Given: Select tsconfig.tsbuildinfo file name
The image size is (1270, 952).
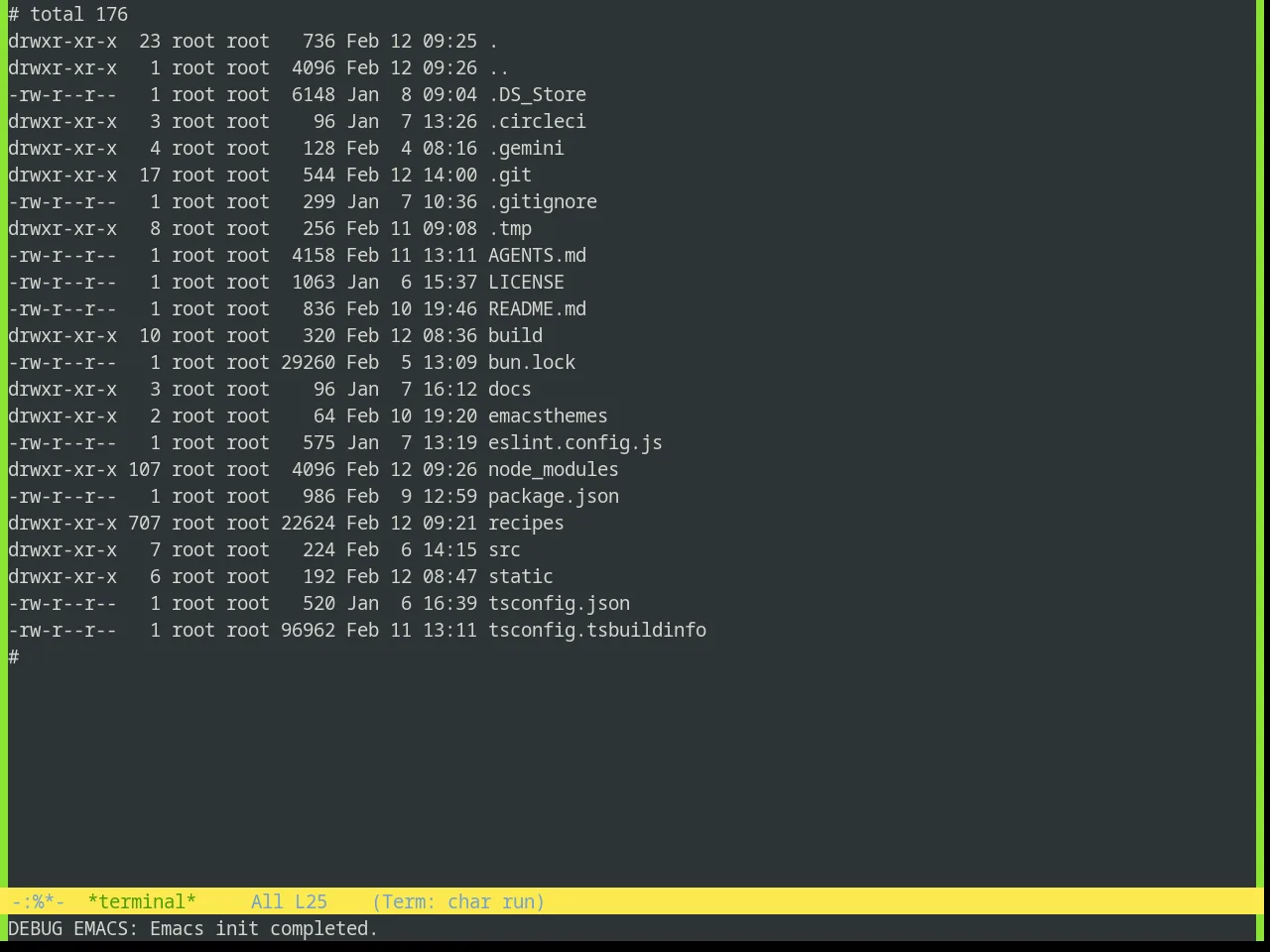Looking at the screenshot, I should [x=597, y=630].
